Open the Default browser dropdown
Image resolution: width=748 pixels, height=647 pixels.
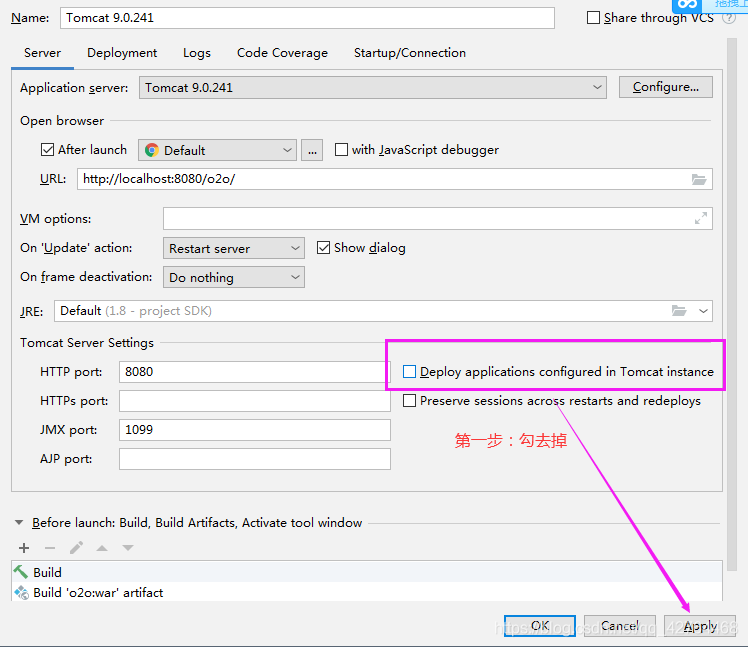tap(217, 150)
